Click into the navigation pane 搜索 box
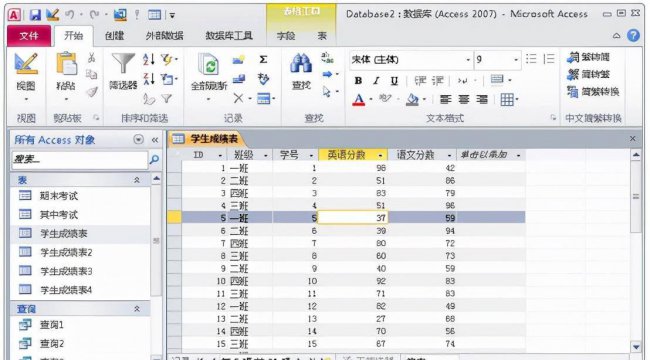Viewport: 650px width, 360px height. click(x=79, y=159)
